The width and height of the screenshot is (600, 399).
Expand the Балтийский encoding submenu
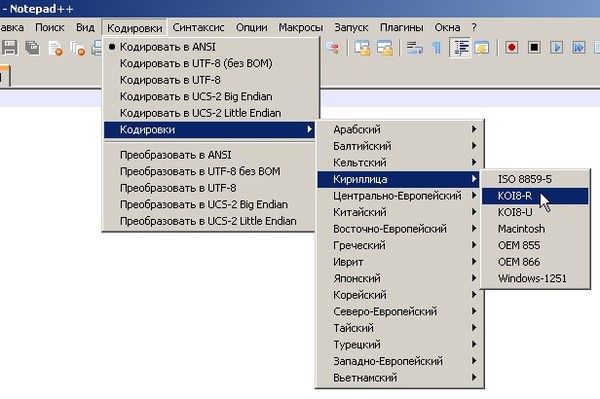399,146
